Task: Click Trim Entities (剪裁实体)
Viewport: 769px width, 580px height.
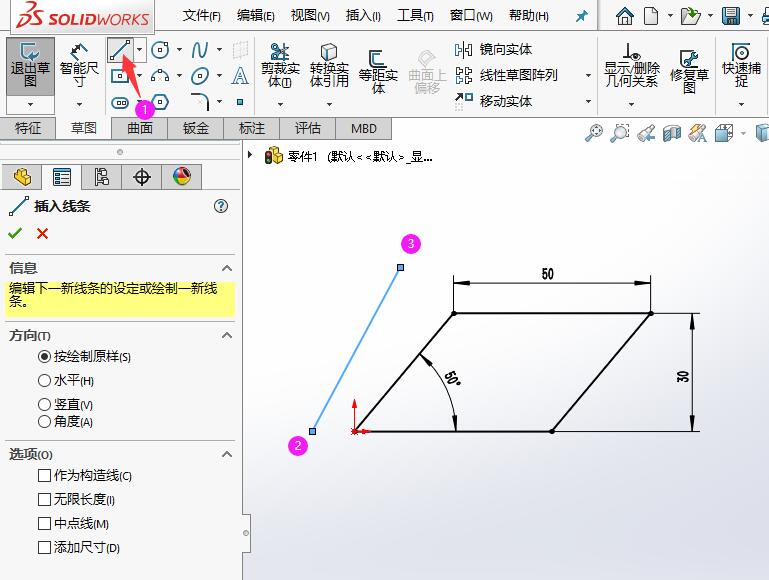Action: pos(280,65)
